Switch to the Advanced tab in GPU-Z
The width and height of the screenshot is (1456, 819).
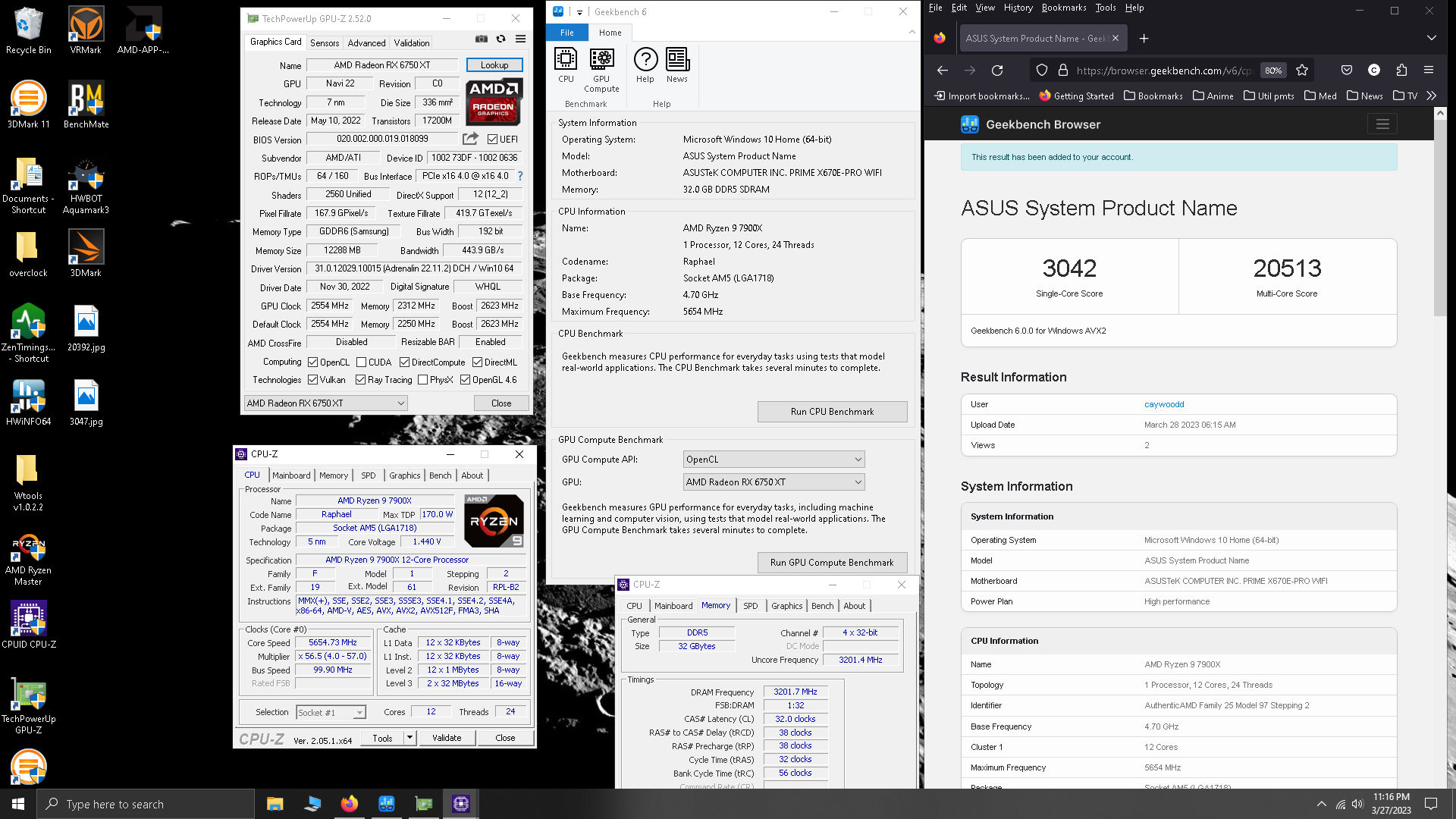coord(366,43)
